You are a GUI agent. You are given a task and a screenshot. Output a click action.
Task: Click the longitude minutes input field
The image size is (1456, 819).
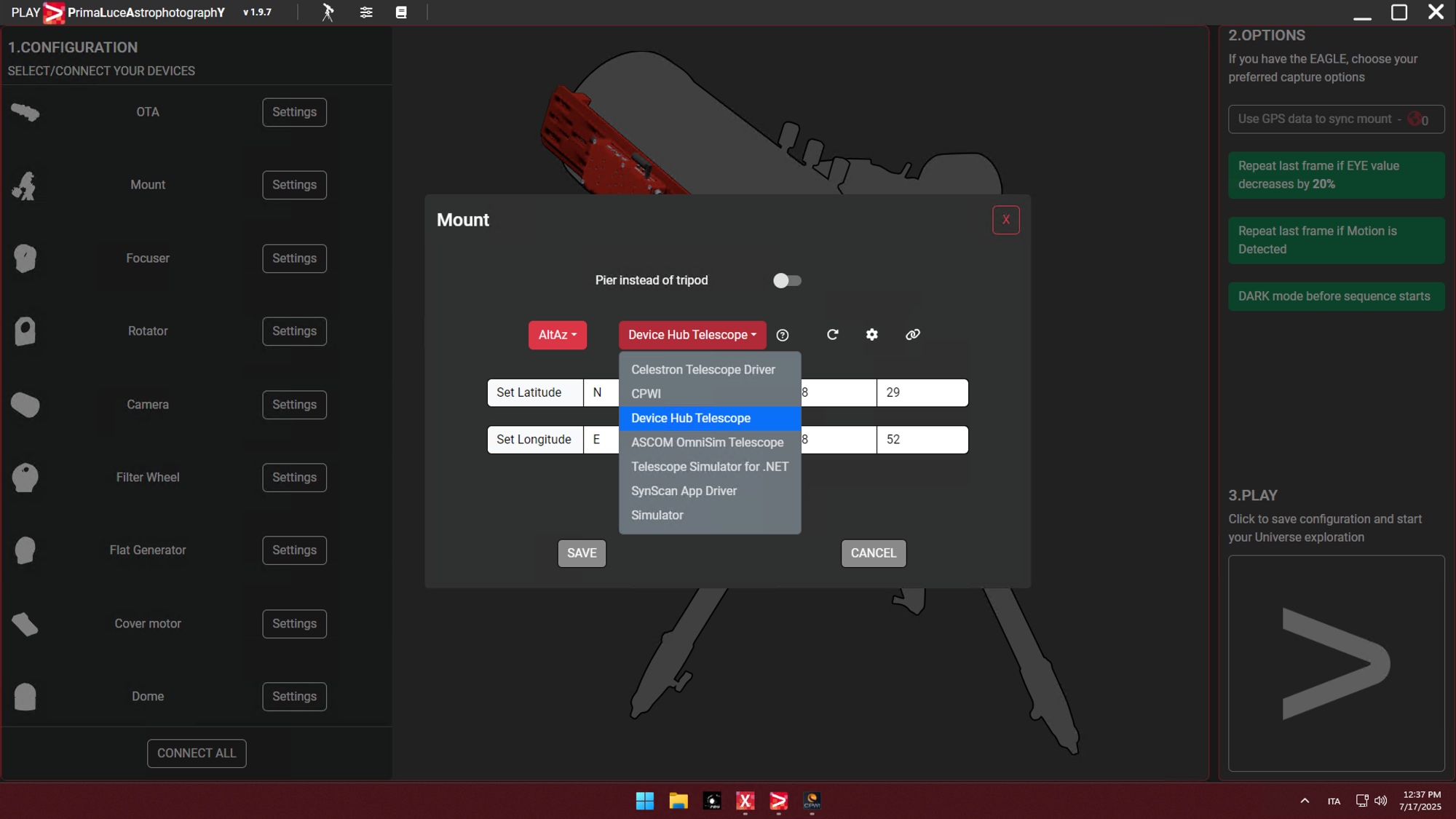click(x=839, y=440)
